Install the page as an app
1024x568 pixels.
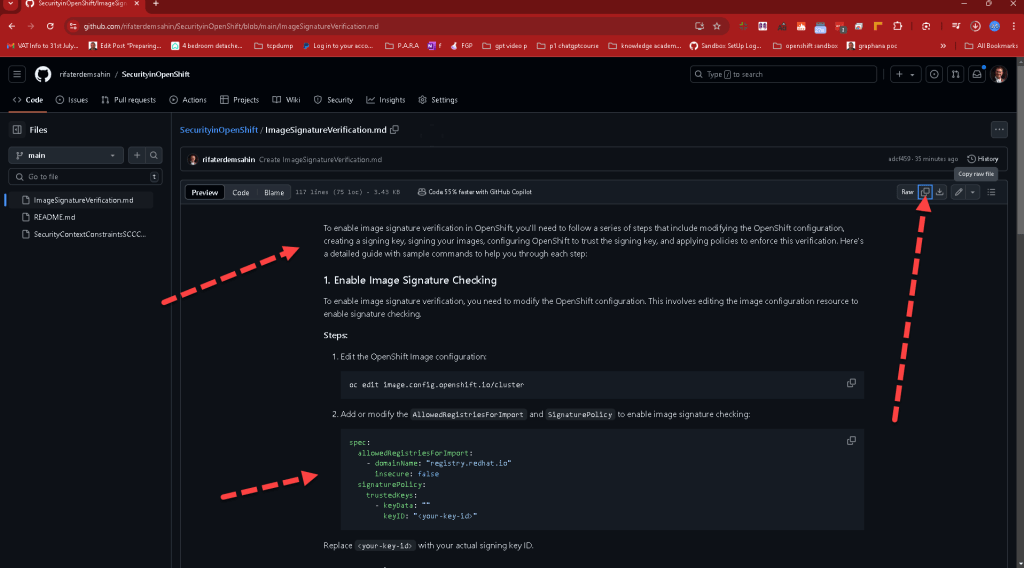(x=699, y=26)
